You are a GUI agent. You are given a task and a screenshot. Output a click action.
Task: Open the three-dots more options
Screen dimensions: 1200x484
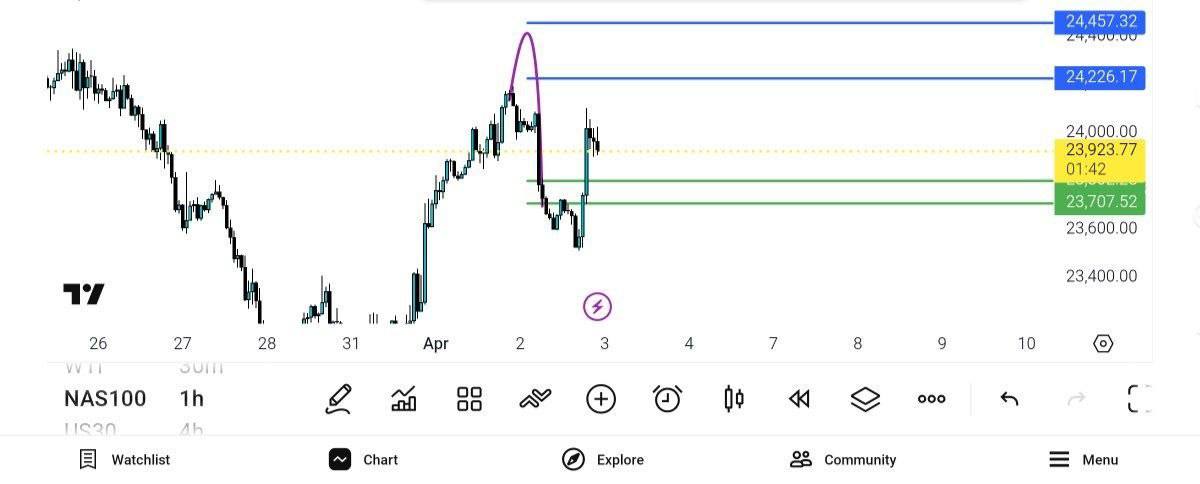(x=931, y=399)
